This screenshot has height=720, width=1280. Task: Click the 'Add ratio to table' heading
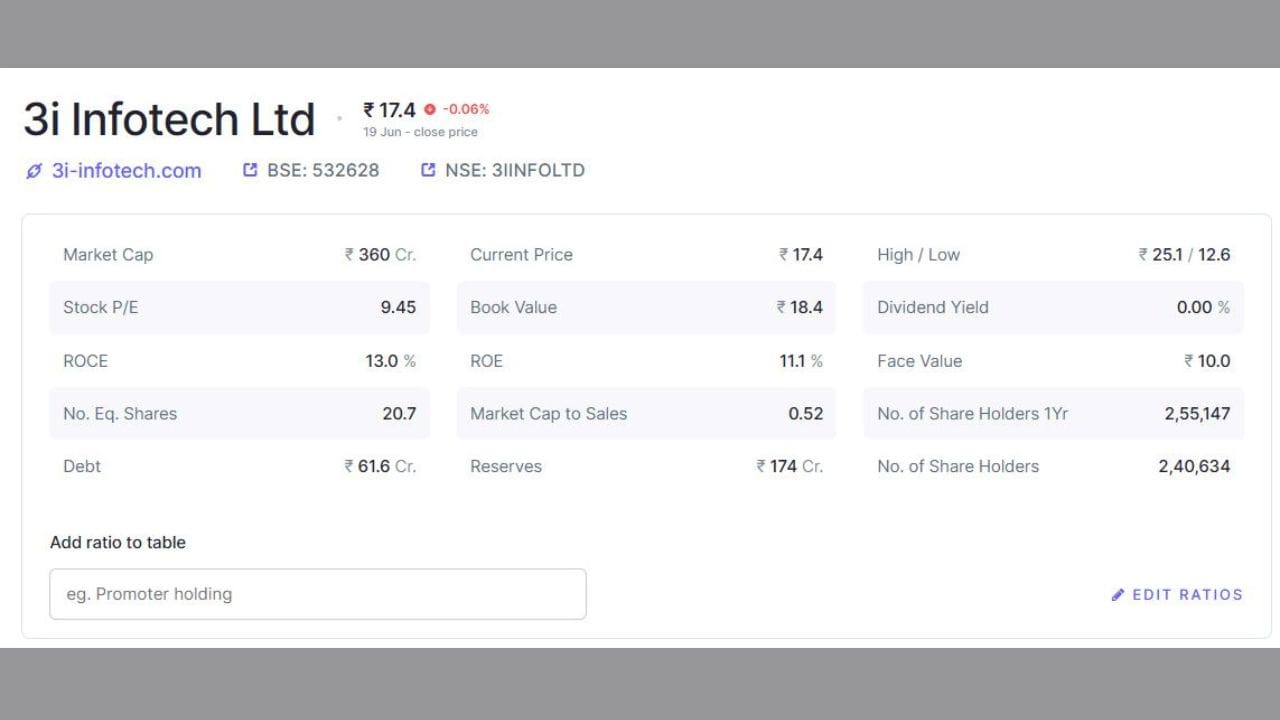click(x=118, y=543)
